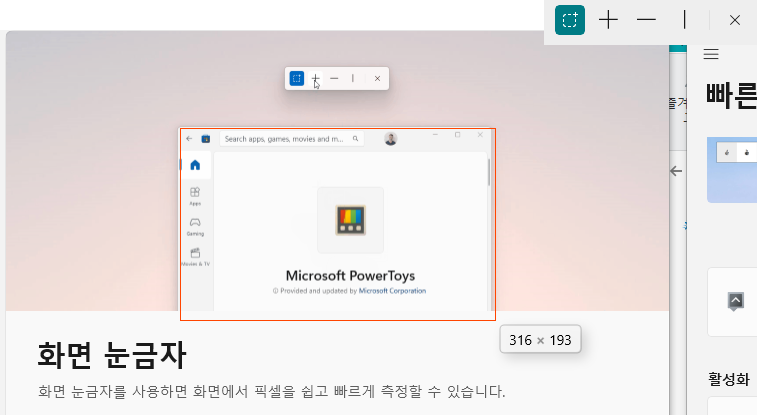Click the 활성화 label in the right window

click(x=729, y=379)
